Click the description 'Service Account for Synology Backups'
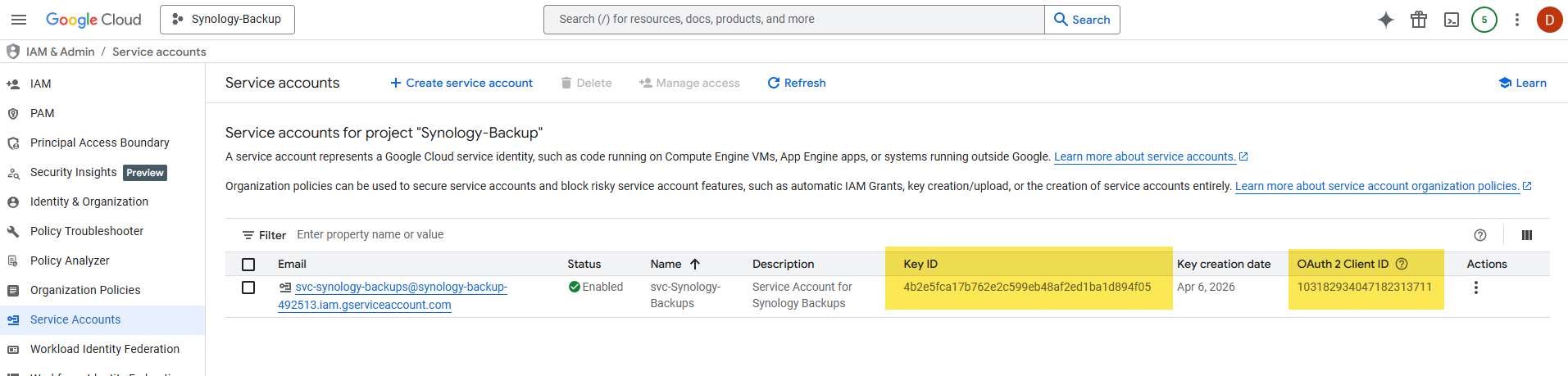Image resolution: width=1568 pixels, height=376 pixels. (x=802, y=295)
